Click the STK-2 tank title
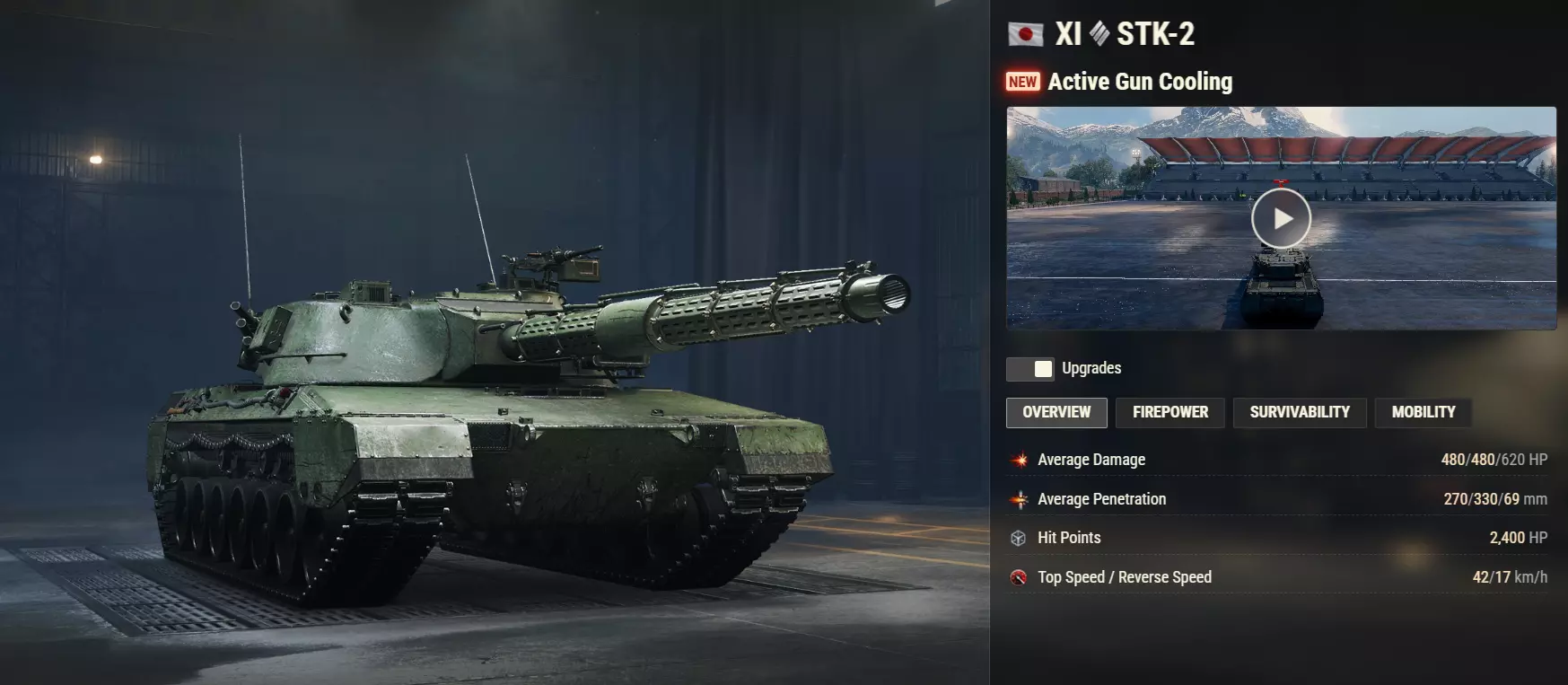The image size is (1568, 685). coord(1155,34)
